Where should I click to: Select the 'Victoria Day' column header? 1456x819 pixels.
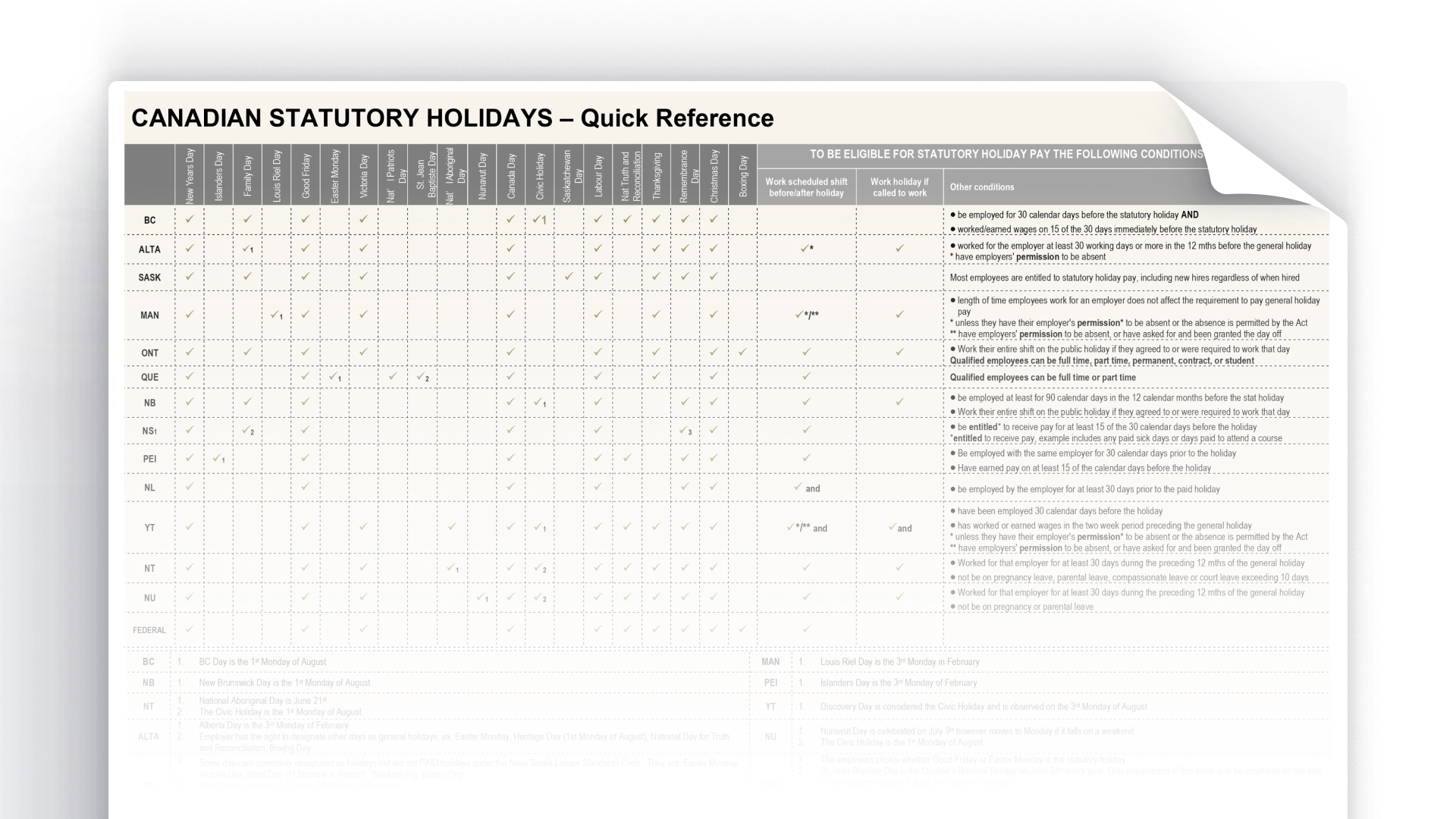point(363,175)
